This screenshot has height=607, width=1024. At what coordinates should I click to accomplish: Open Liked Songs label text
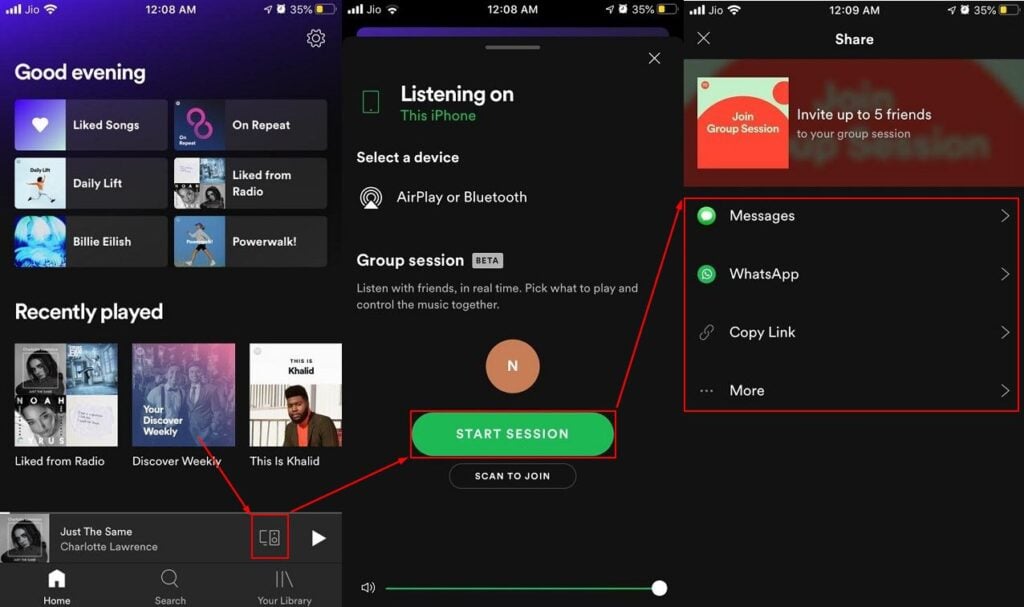[106, 125]
